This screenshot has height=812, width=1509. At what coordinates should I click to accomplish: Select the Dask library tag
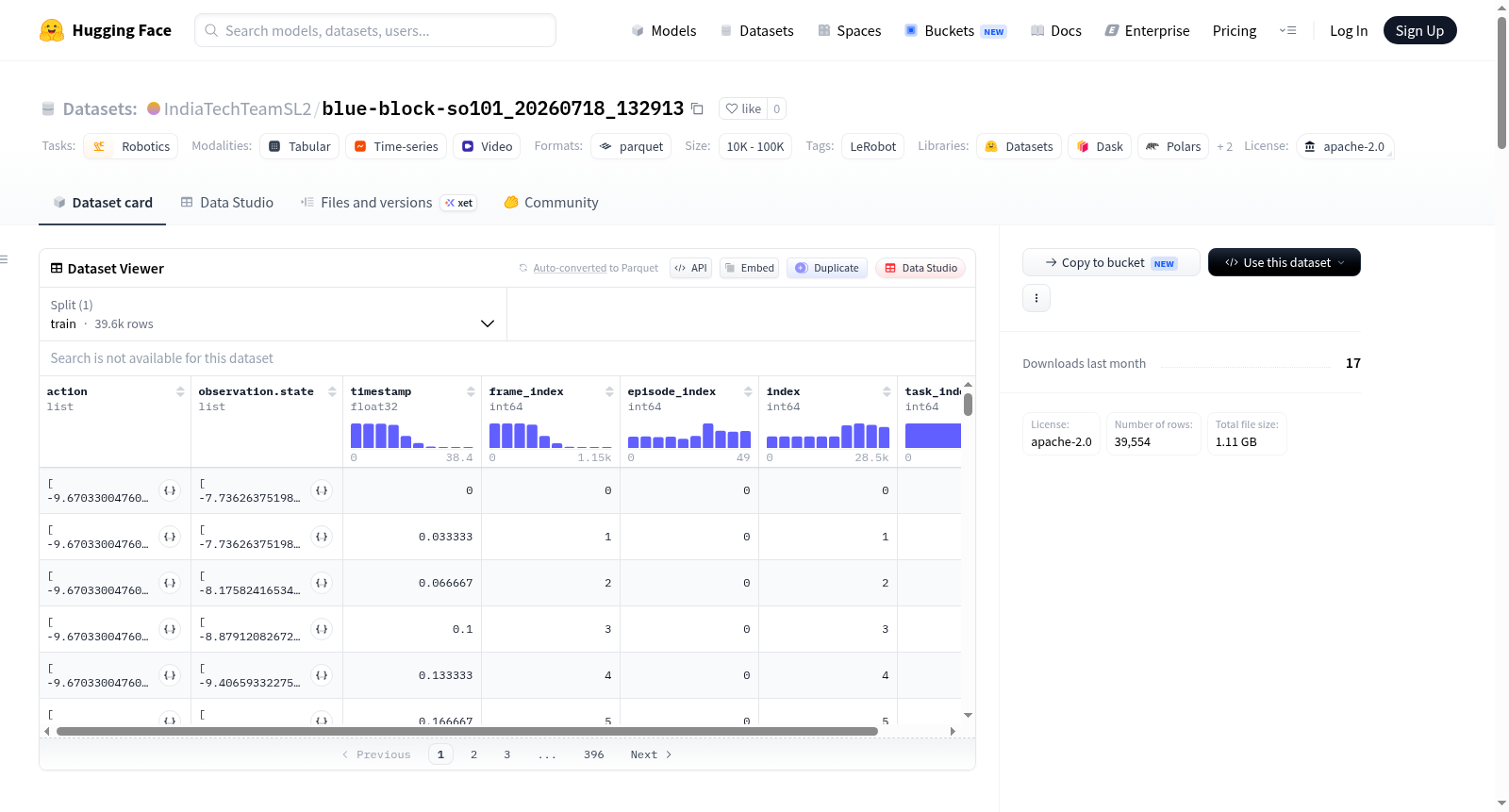click(1100, 146)
